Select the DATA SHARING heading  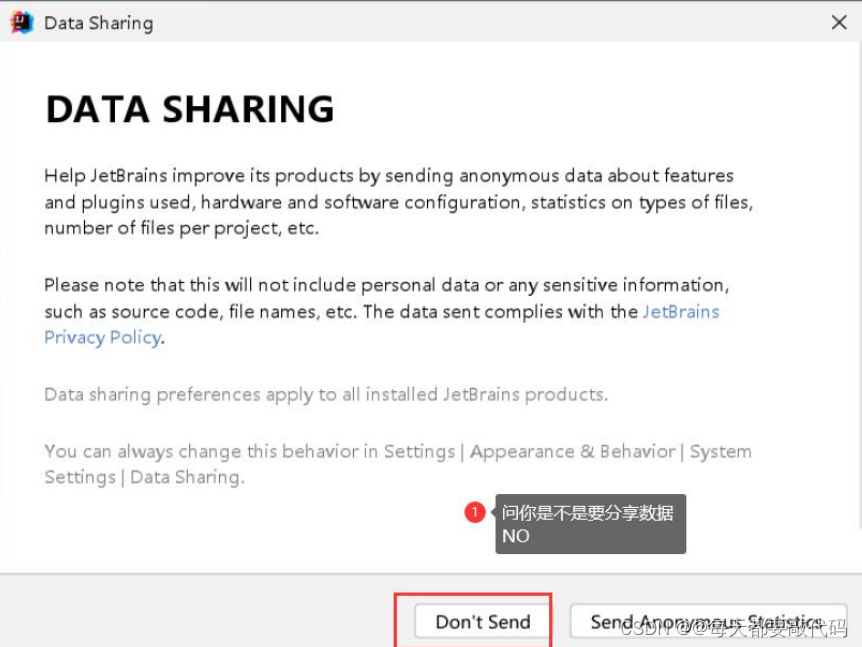[189, 108]
